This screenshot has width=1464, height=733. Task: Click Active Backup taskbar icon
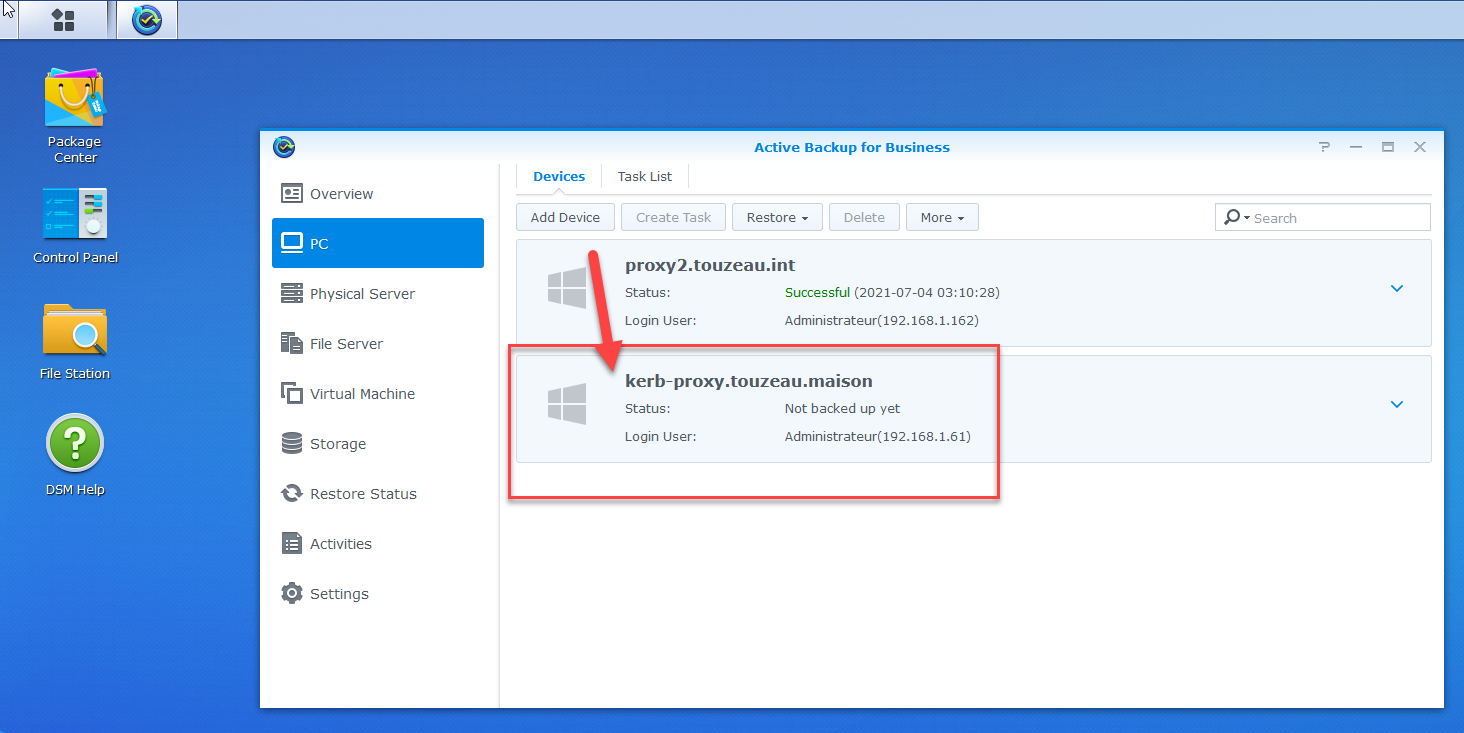pos(147,20)
